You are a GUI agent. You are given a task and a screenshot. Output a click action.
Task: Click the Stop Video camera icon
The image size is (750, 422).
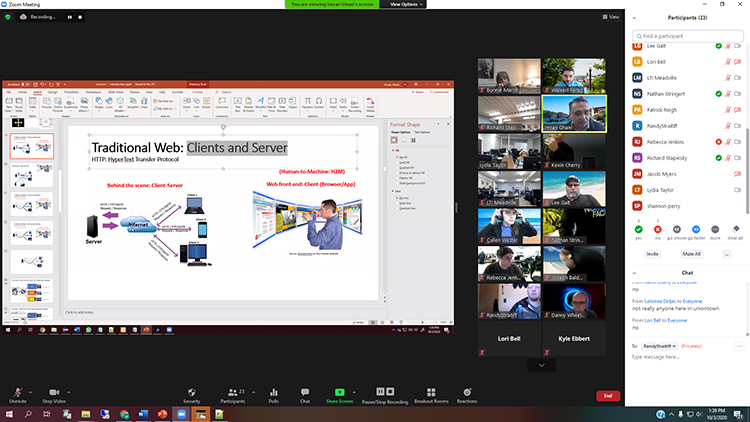coord(54,392)
